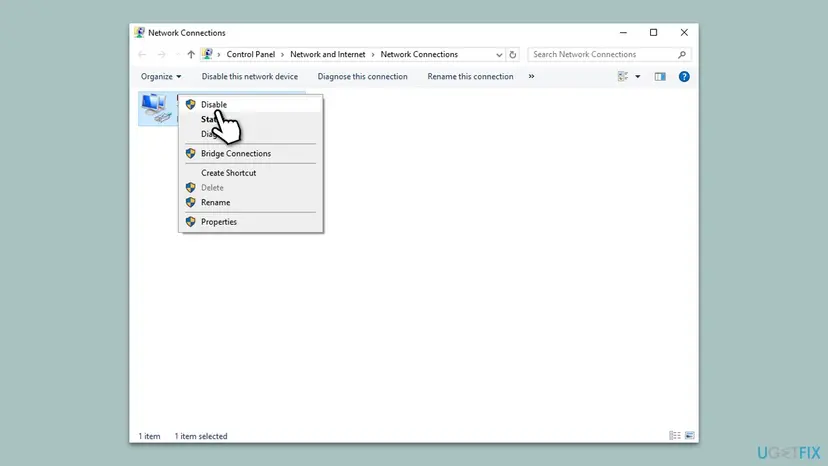Go back with the back arrow
The height and width of the screenshot is (466, 828).
coord(142,54)
